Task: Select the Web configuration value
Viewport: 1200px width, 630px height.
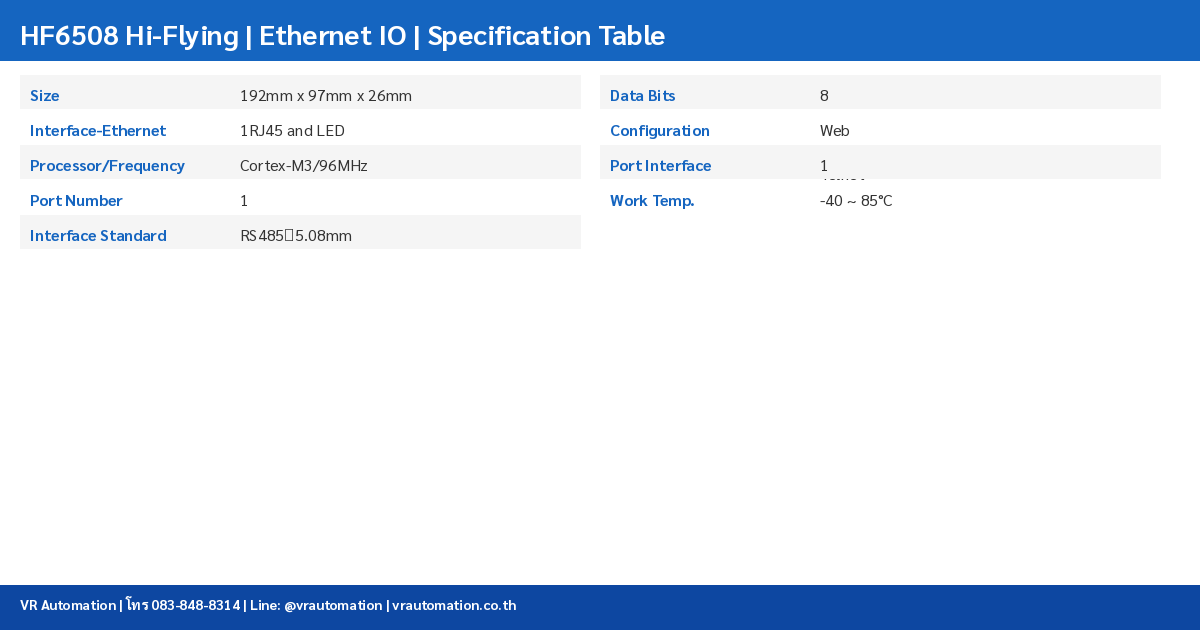Action: (x=835, y=131)
